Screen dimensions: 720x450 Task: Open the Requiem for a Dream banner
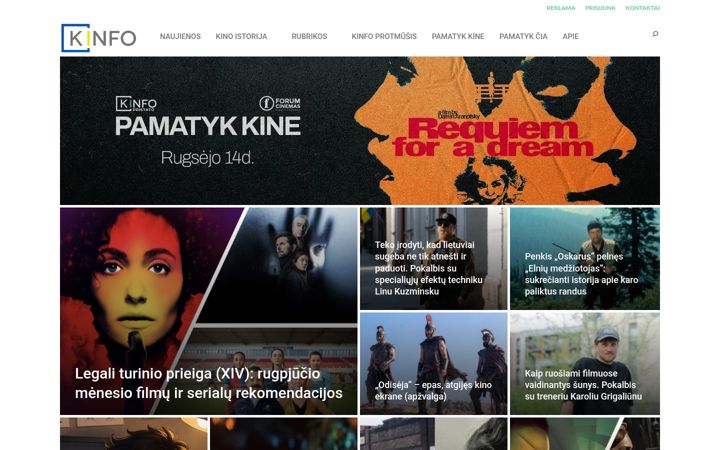[360, 131]
